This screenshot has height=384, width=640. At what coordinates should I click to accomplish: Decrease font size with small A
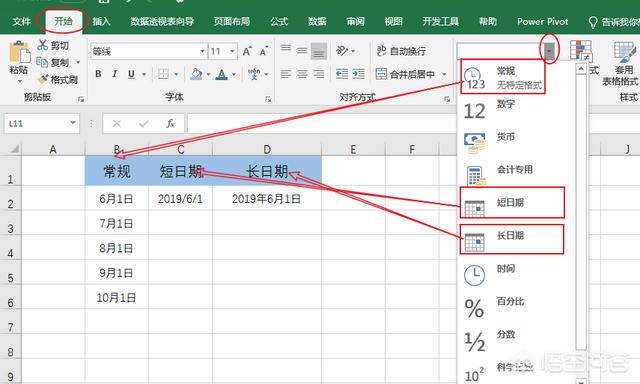tap(264, 51)
